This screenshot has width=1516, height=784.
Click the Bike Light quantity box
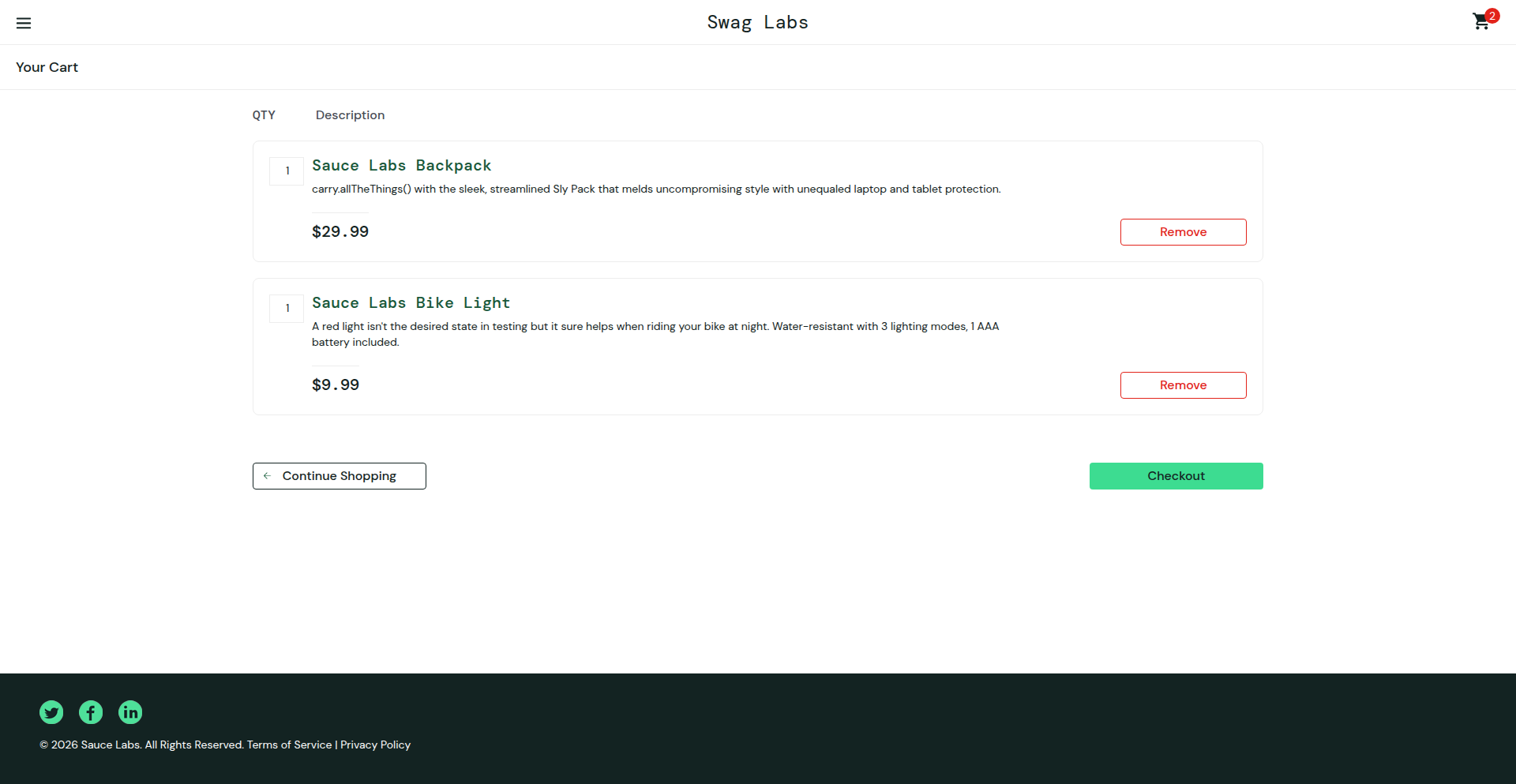click(287, 309)
